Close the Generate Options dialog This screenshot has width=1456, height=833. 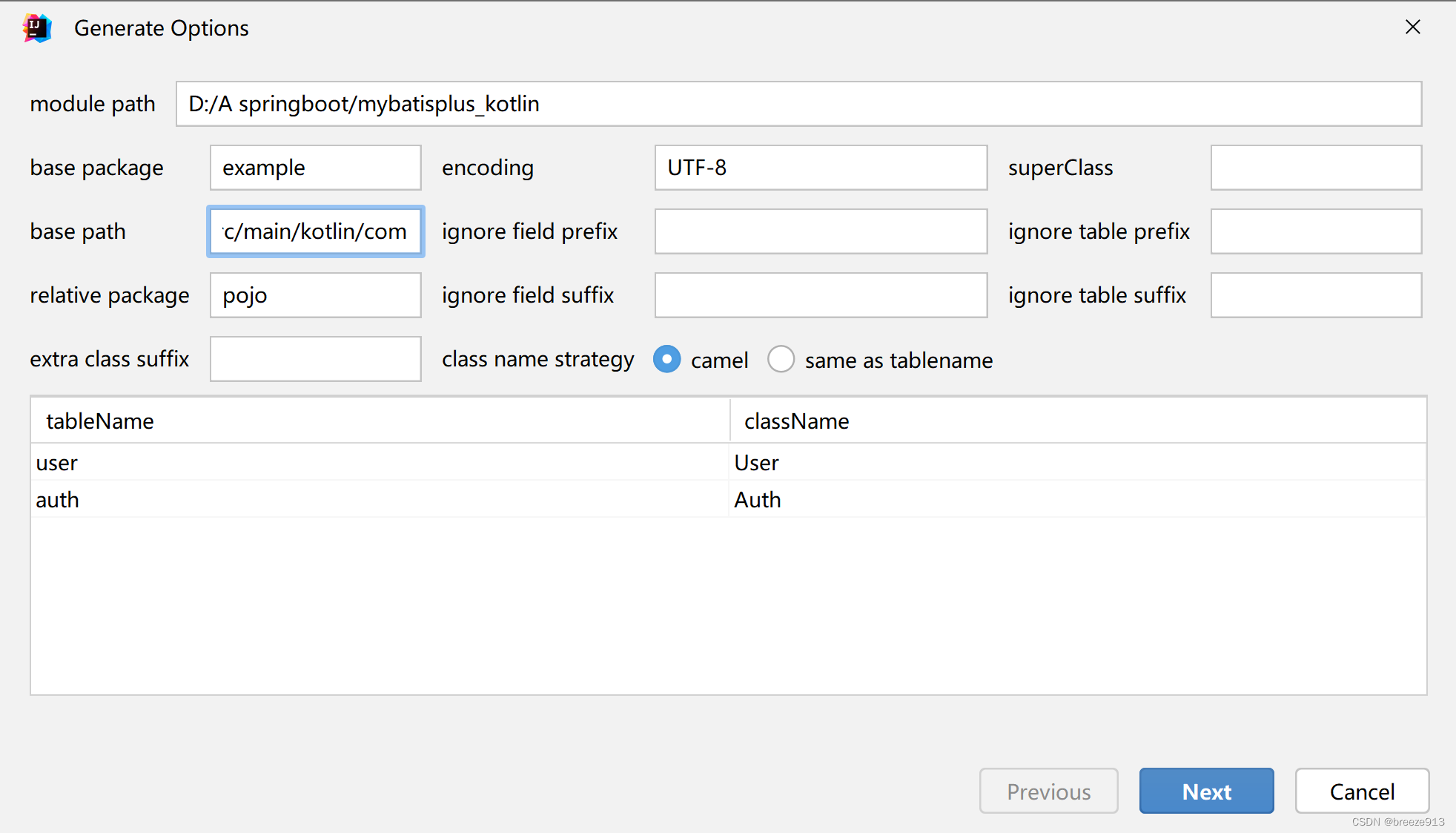(x=1412, y=27)
